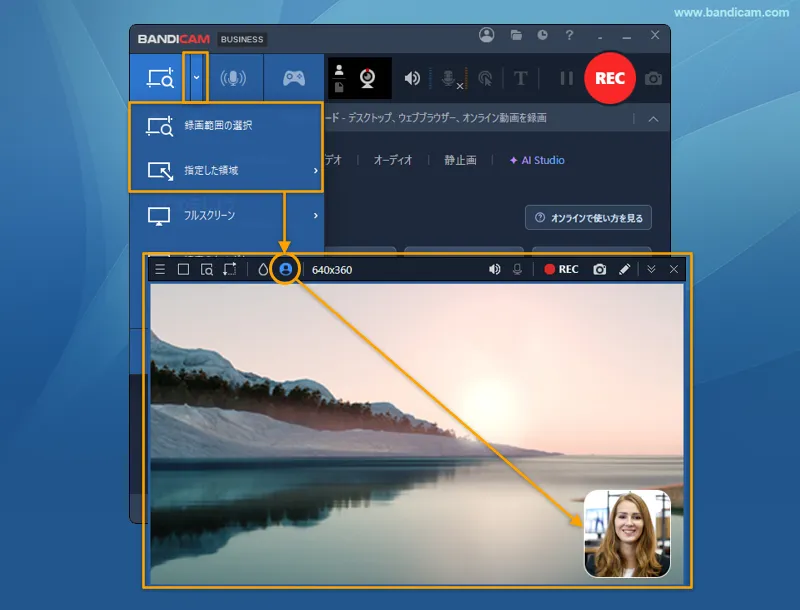Toggle main window speaker sound icon
The image size is (800, 610).
click(412, 79)
